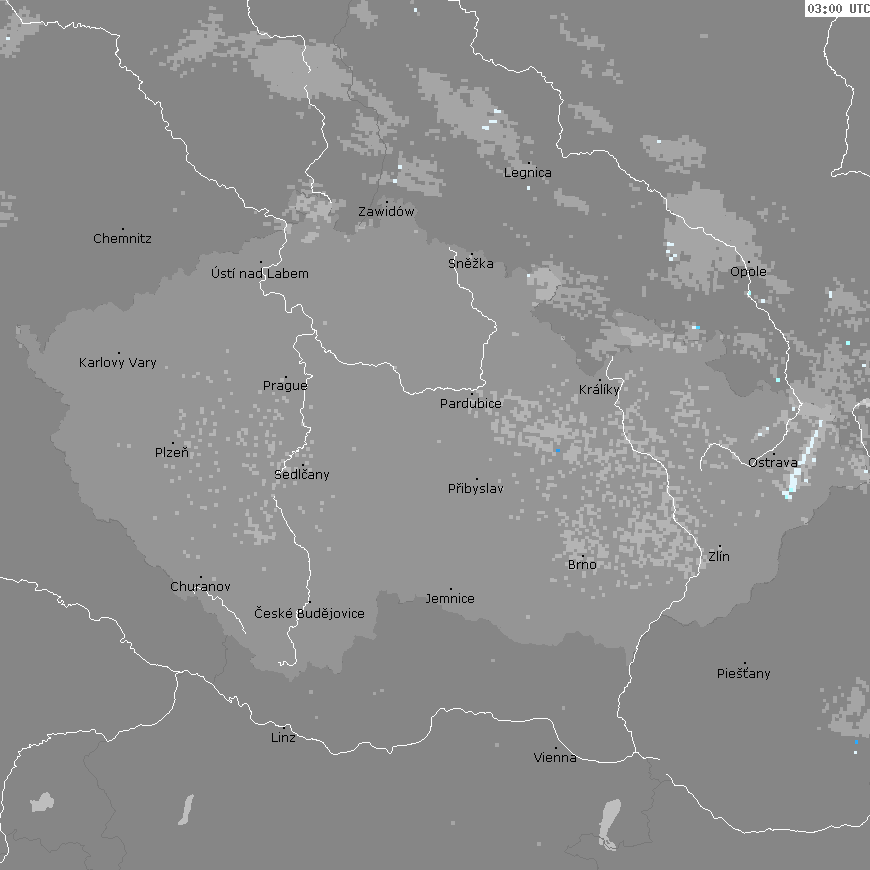Click the bright lightning streak east of Ostrava
The width and height of the screenshot is (870, 870).
click(804, 458)
